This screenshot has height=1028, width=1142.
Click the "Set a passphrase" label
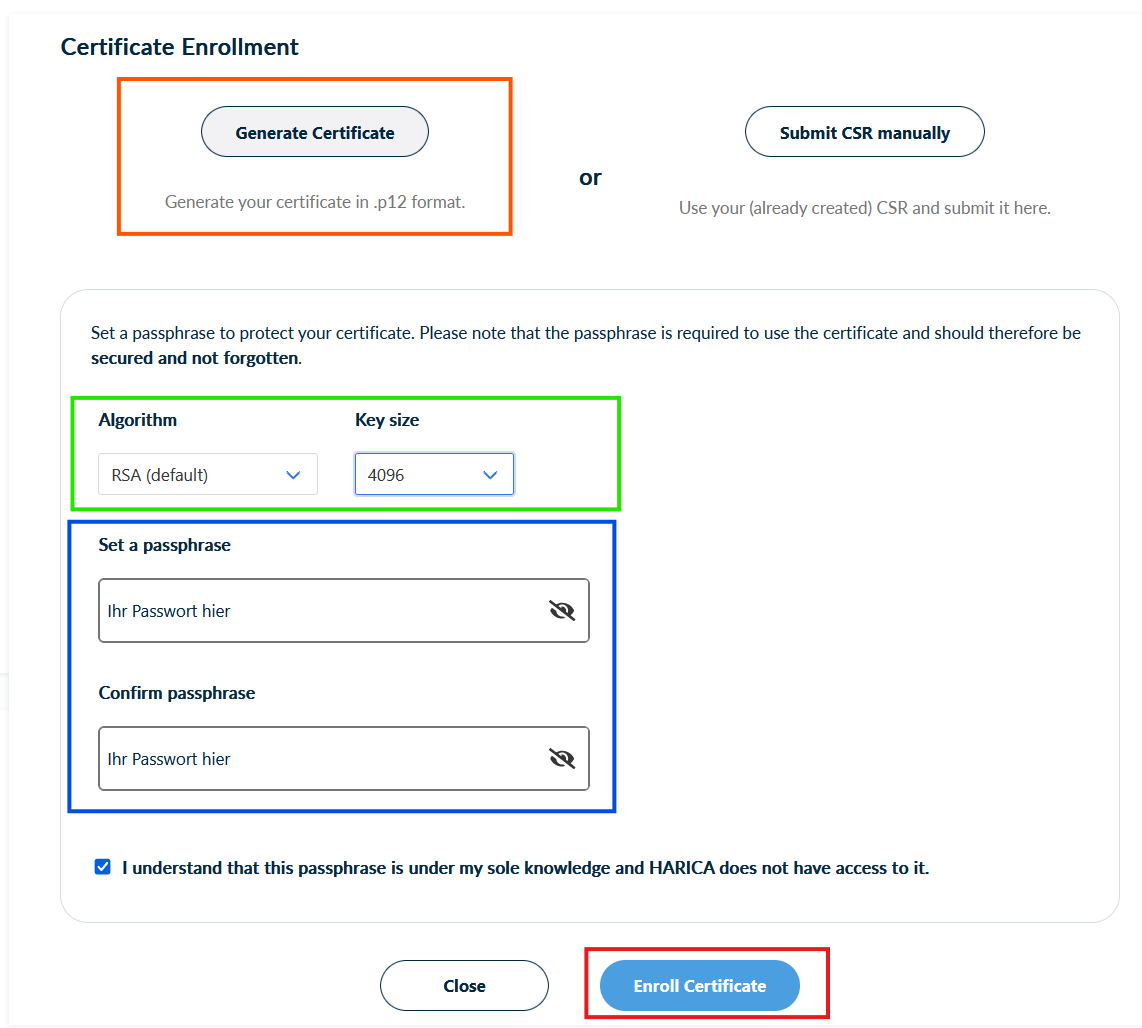coord(165,545)
